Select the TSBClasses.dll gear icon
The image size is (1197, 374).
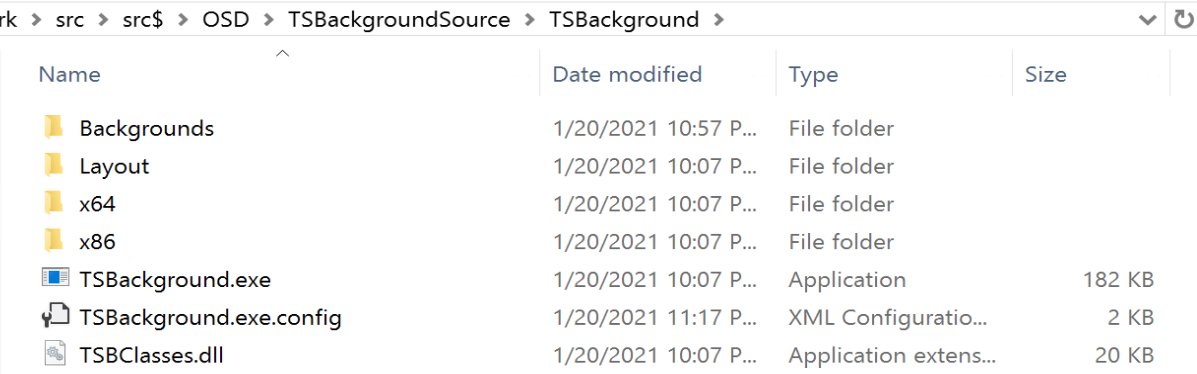point(54,354)
